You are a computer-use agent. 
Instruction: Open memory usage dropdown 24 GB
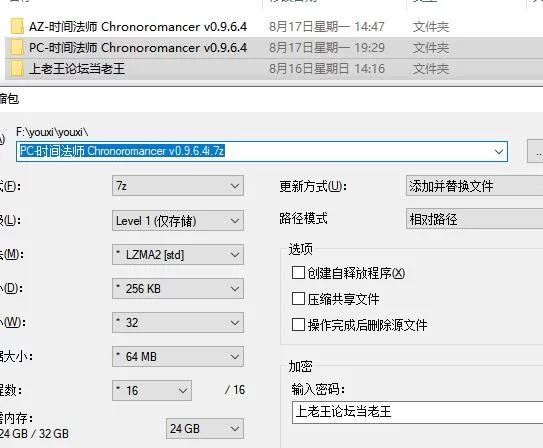point(205,429)
